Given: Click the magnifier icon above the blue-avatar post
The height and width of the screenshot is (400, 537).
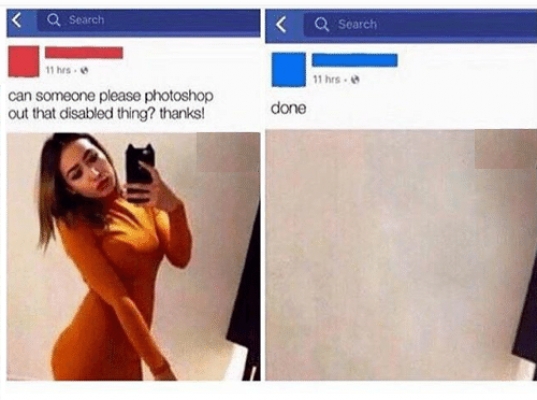Looking at the screenshot, I should click(322, 24).
